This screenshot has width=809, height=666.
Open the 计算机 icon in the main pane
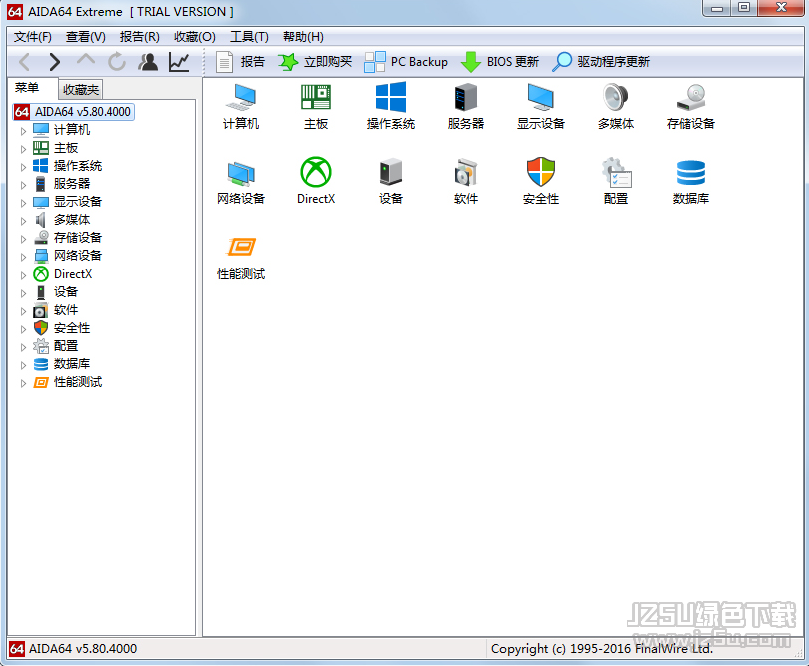pos(240,107)
